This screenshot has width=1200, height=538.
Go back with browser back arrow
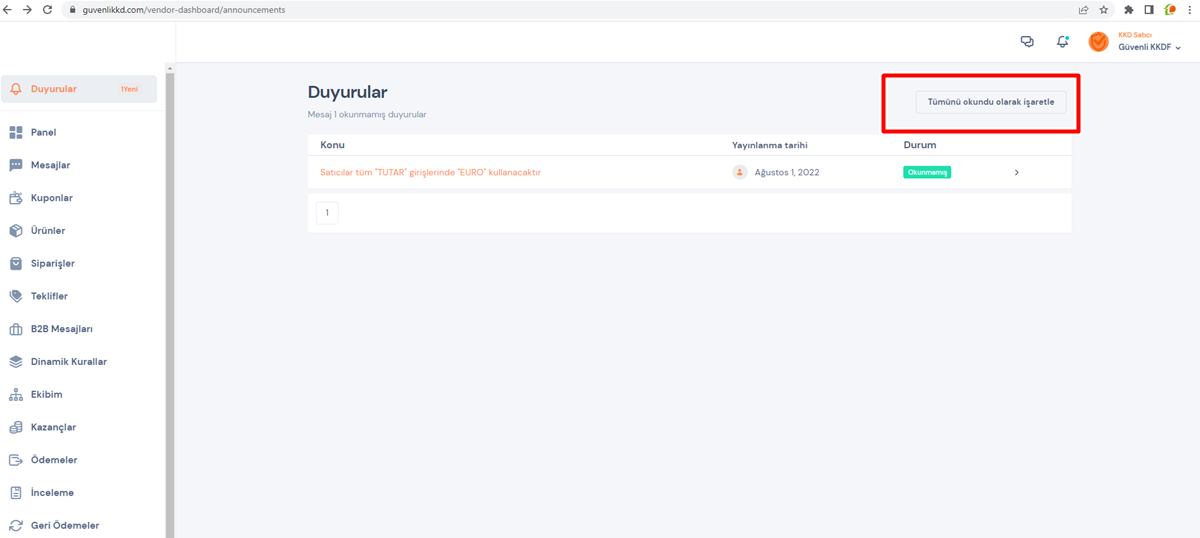(x=9, y=10)
